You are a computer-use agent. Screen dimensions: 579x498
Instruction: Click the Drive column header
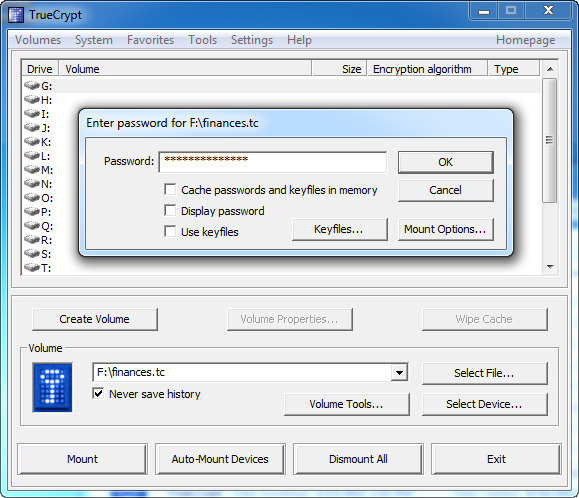pos(40,69)
